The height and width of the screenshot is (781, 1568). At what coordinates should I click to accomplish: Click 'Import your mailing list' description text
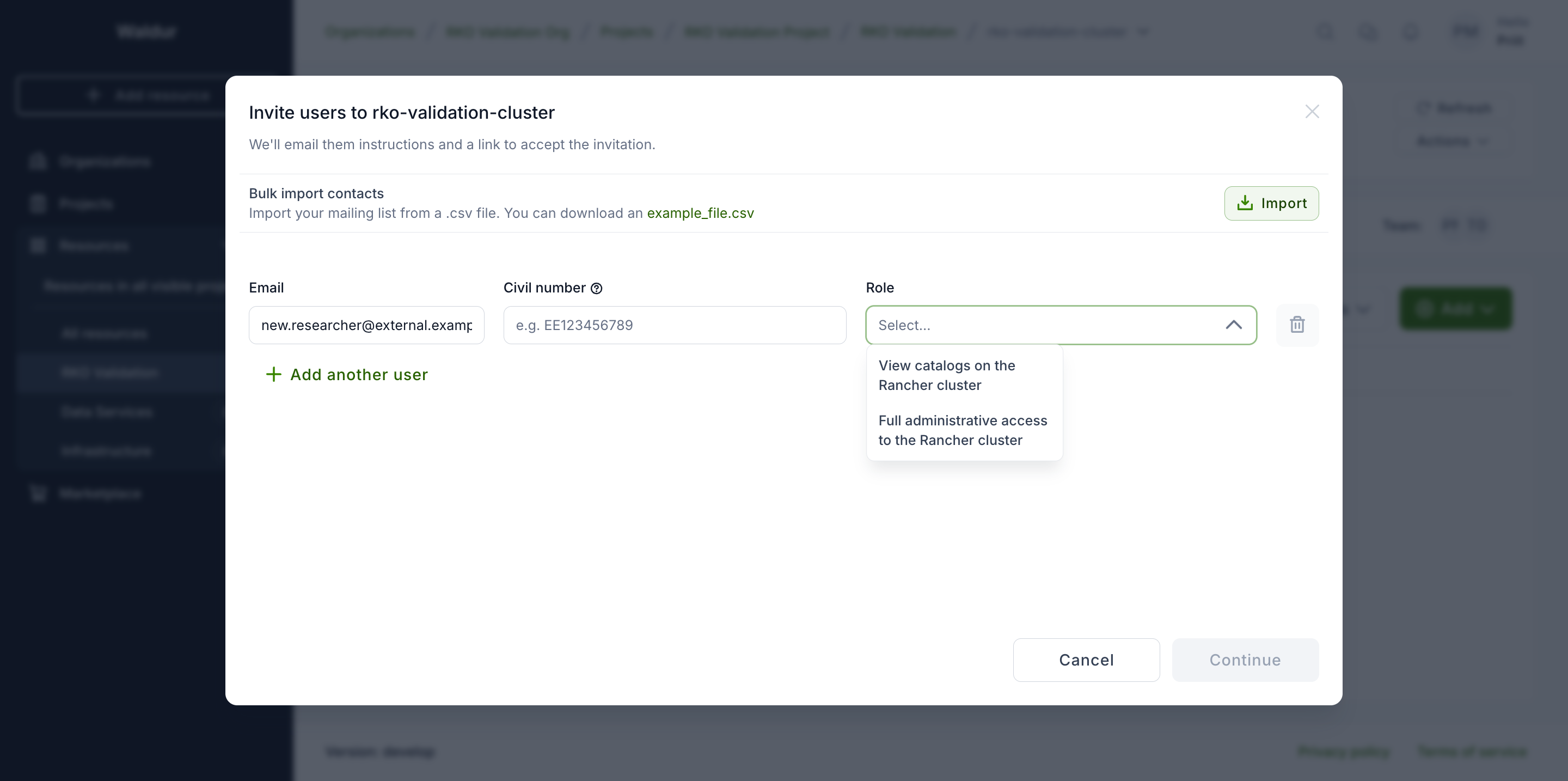pos(446,213)
